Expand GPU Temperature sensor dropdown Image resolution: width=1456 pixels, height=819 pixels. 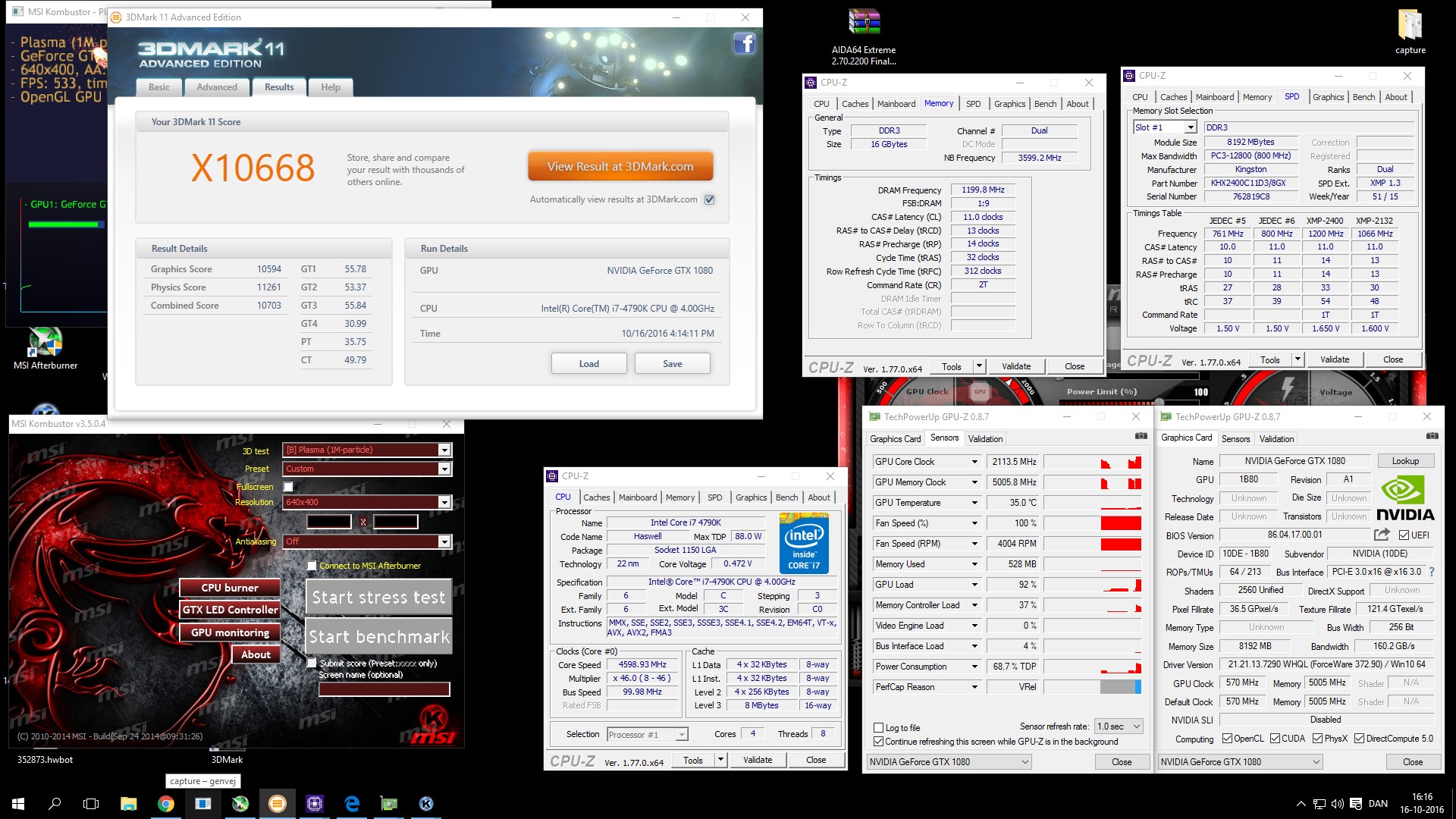click(x=974, y=503)
